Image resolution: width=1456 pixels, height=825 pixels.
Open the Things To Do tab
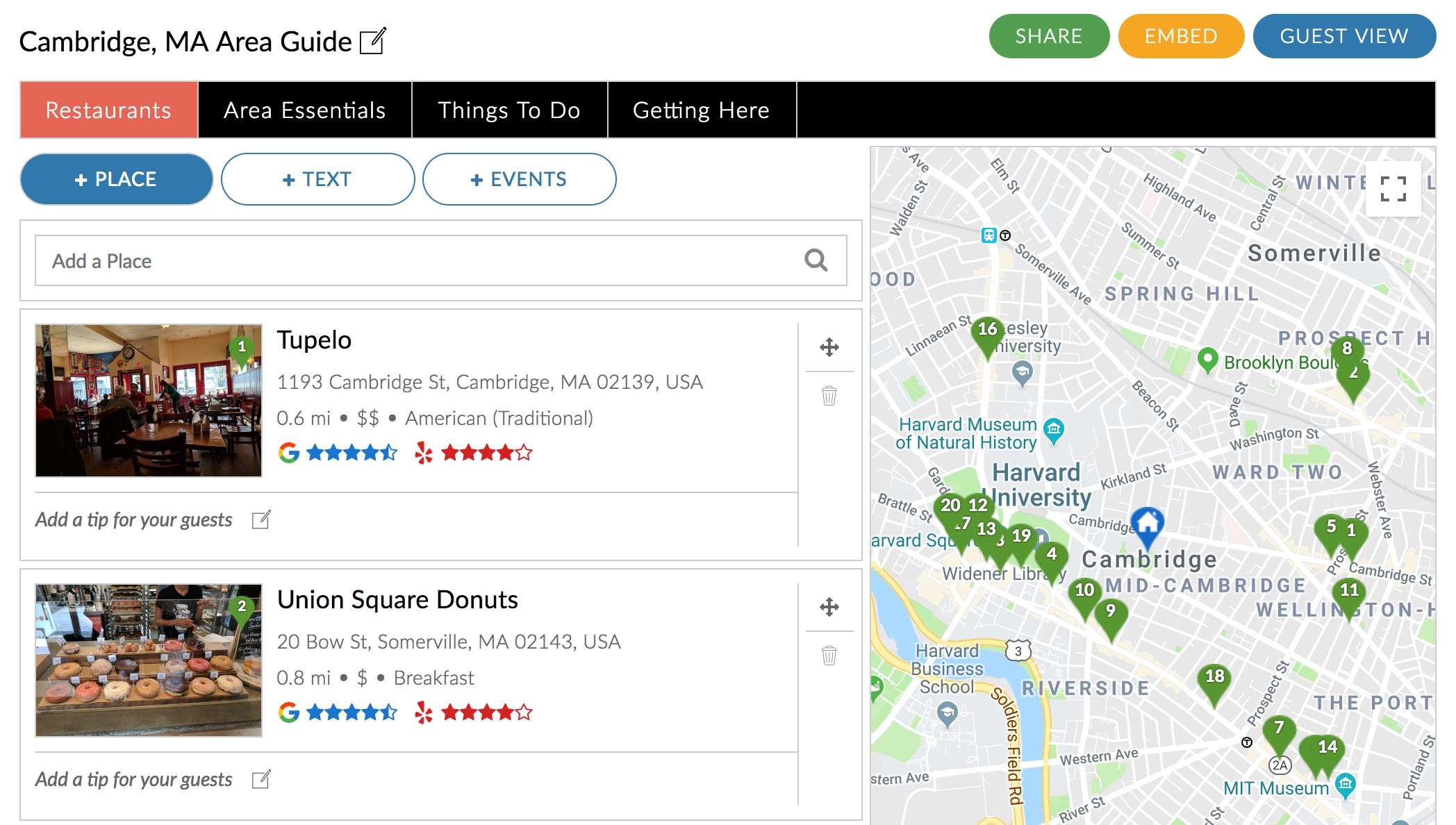509,110
